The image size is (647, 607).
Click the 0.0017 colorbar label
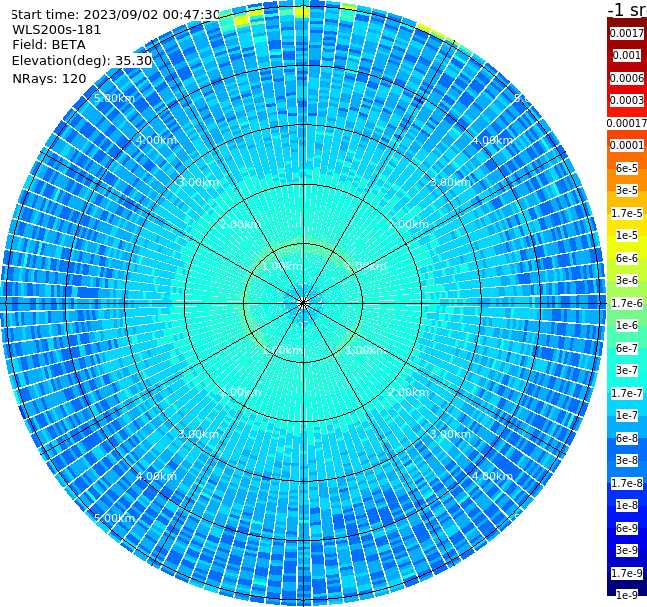(x=627, y=33)
